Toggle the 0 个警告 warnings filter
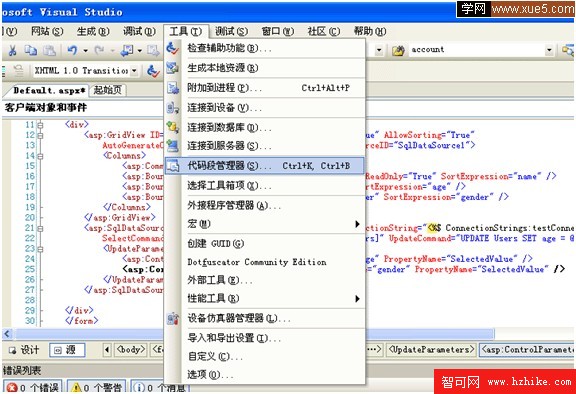Image resolution: width=576 pixels, height=394 pixels. coord(97,387)
